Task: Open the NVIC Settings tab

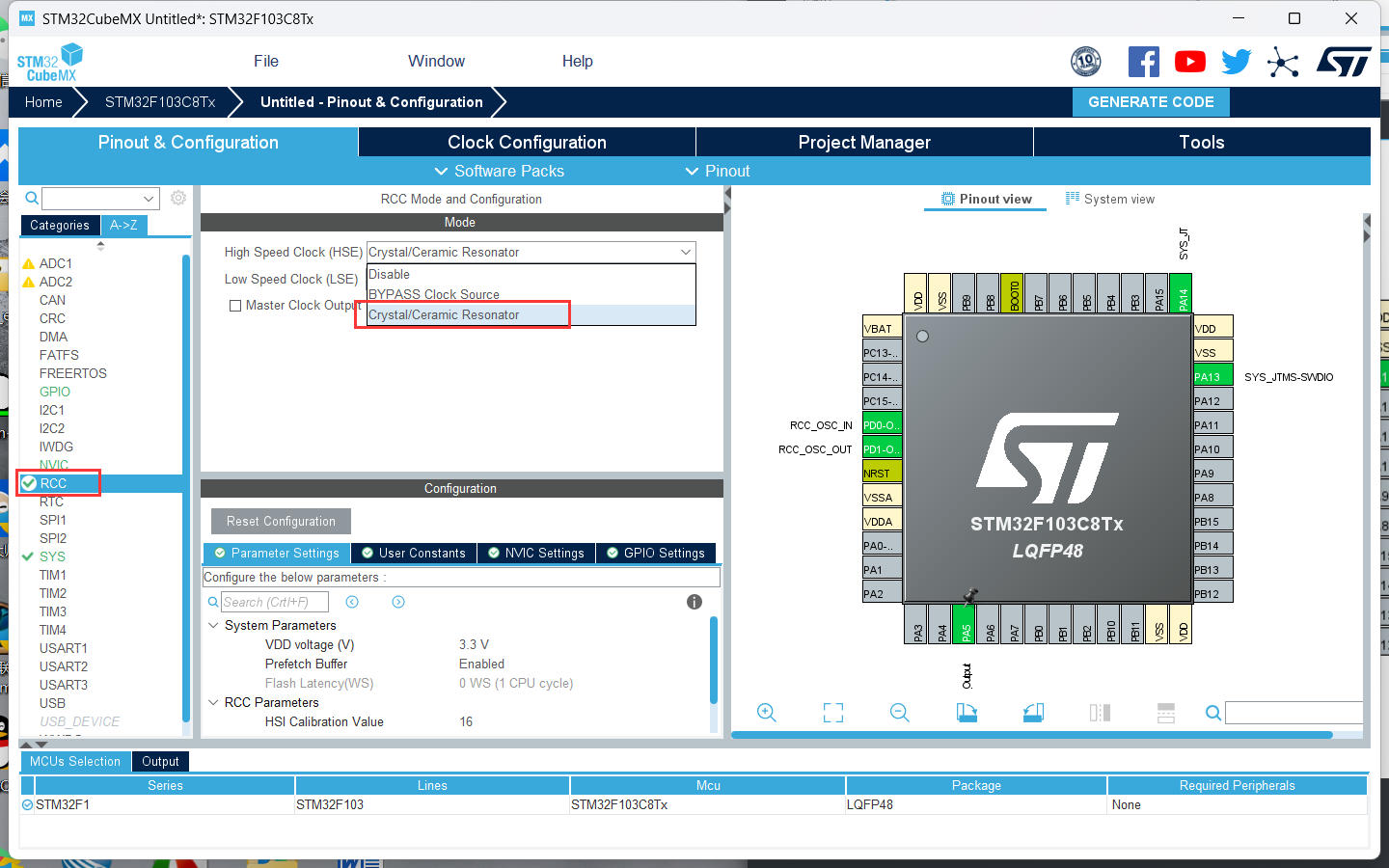Action: coord(535,553)
